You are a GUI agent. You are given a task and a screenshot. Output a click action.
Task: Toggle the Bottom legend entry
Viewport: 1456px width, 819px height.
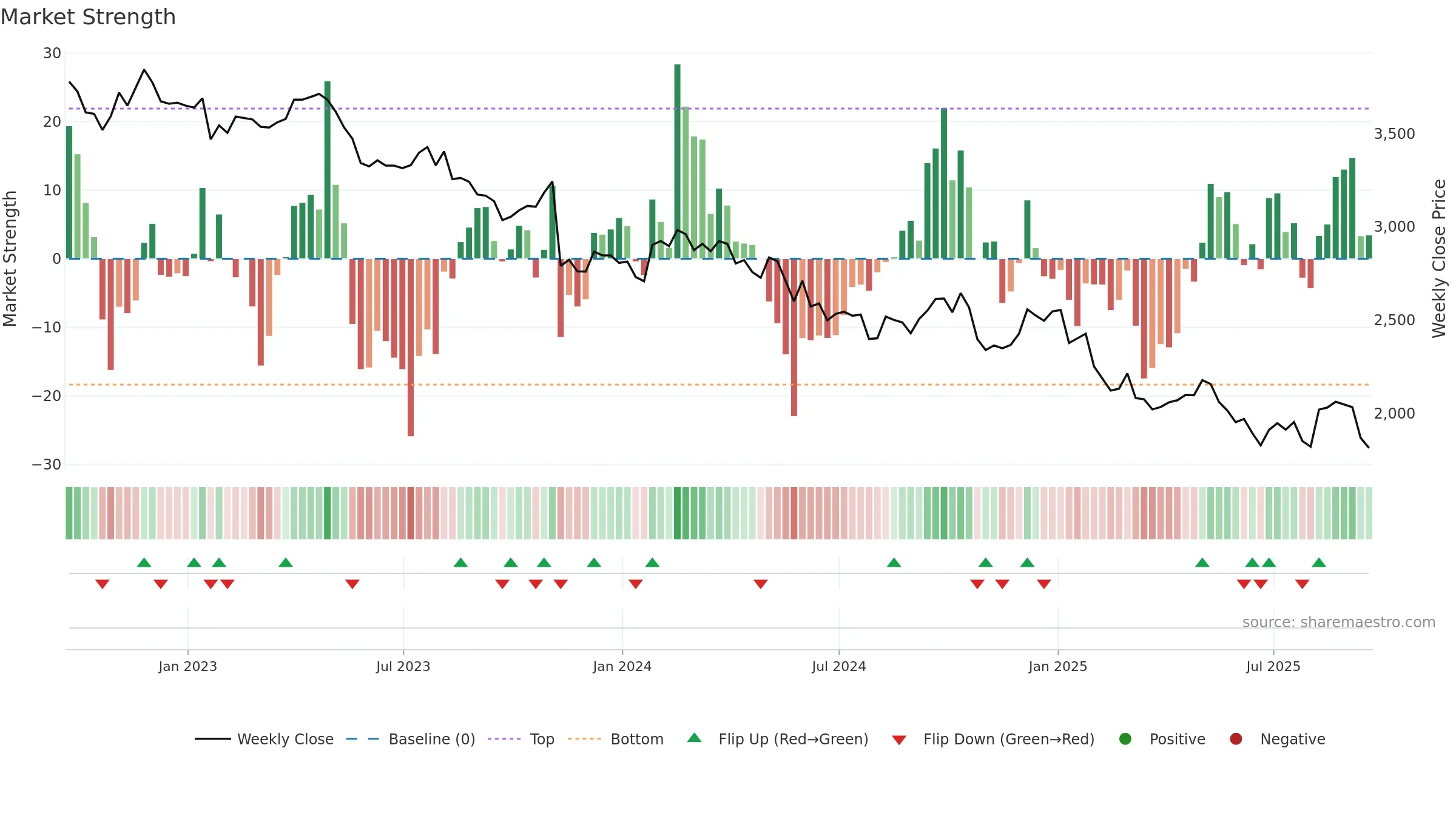(616, 739)
